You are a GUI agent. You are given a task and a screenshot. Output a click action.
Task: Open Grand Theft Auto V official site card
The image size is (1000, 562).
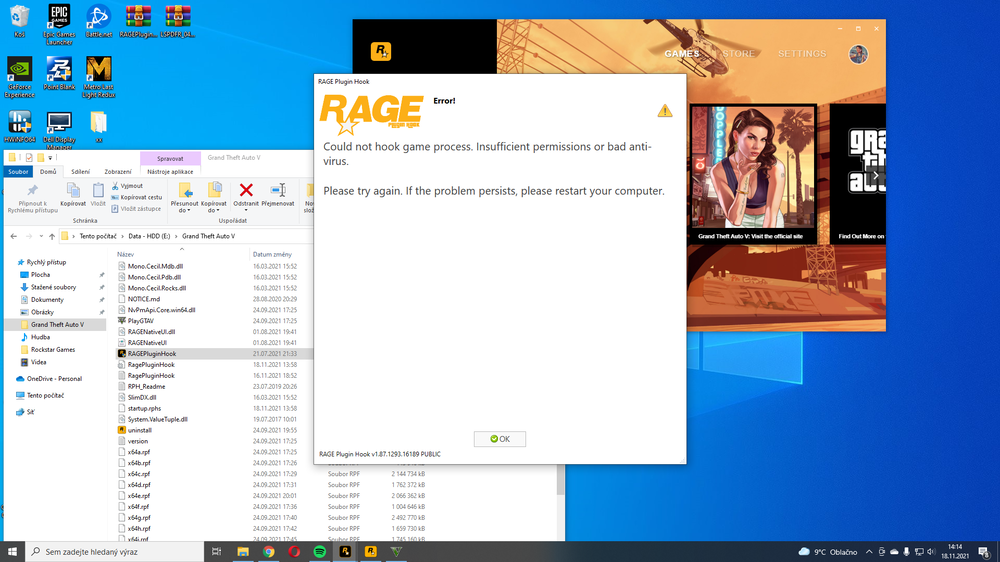[x=753, y=174]
